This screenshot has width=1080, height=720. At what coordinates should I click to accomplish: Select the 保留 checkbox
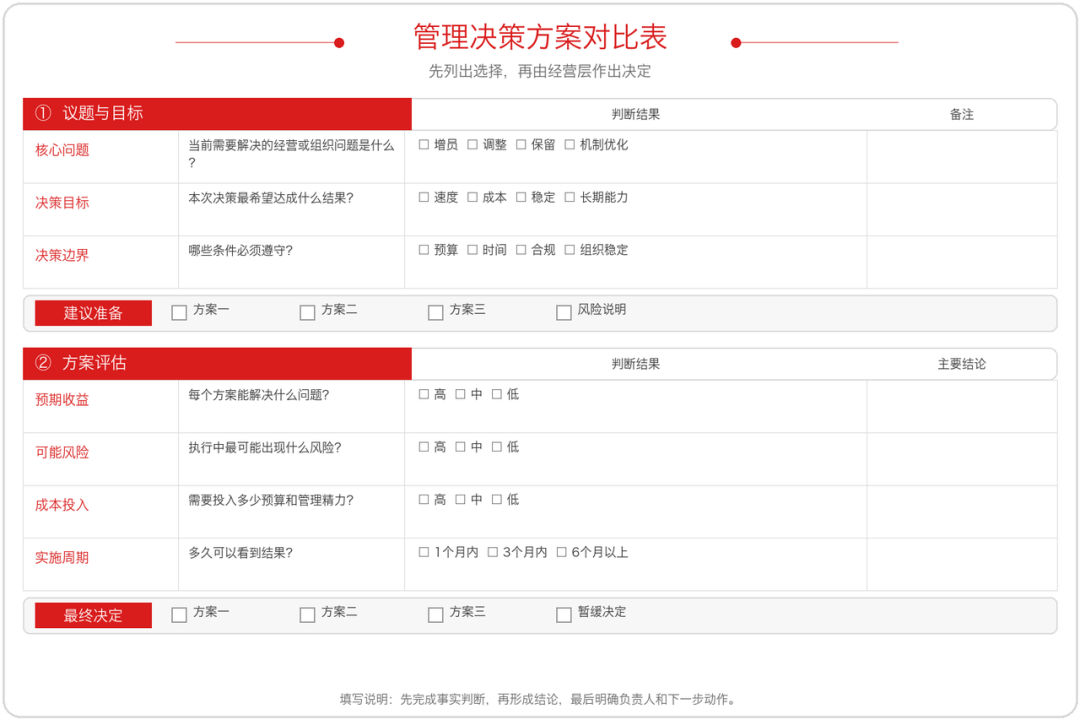click(x=521, y=145)
